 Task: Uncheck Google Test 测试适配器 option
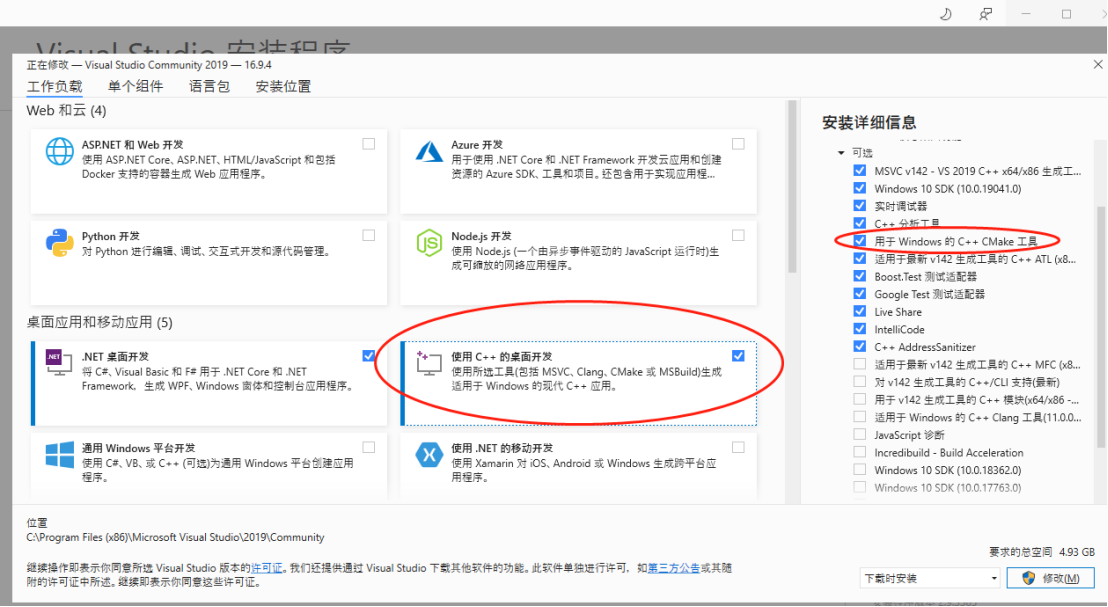(x=859, y=294)
